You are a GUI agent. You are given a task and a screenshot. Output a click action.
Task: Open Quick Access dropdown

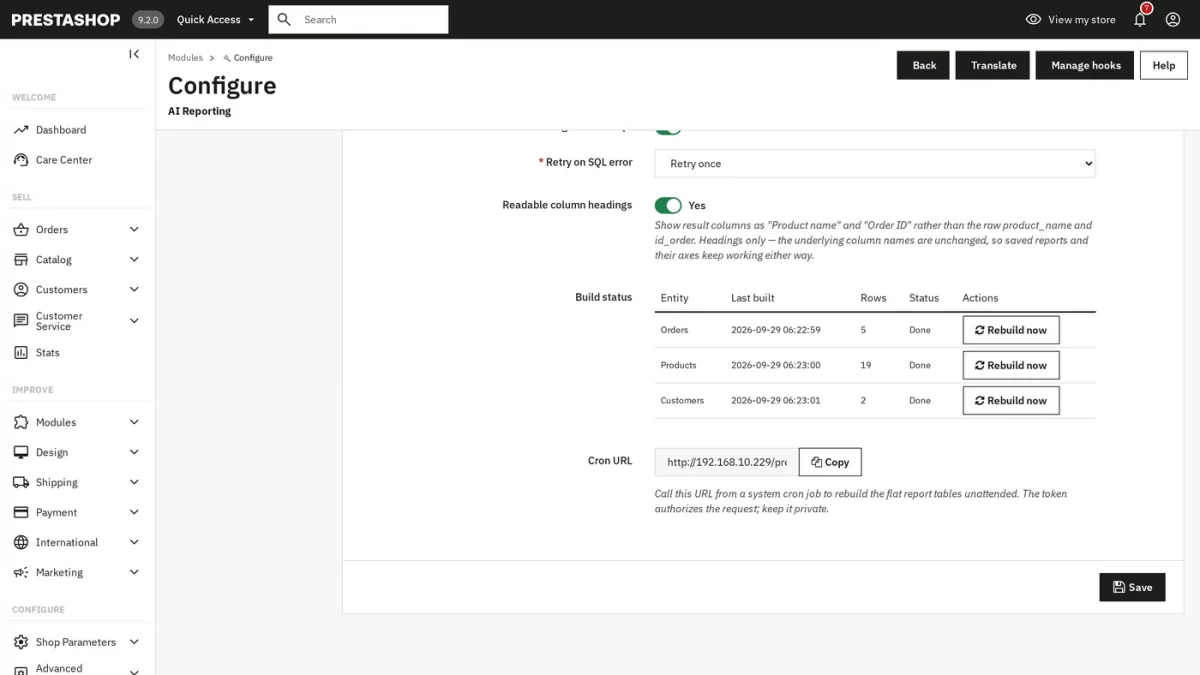(x=215, y=19)
